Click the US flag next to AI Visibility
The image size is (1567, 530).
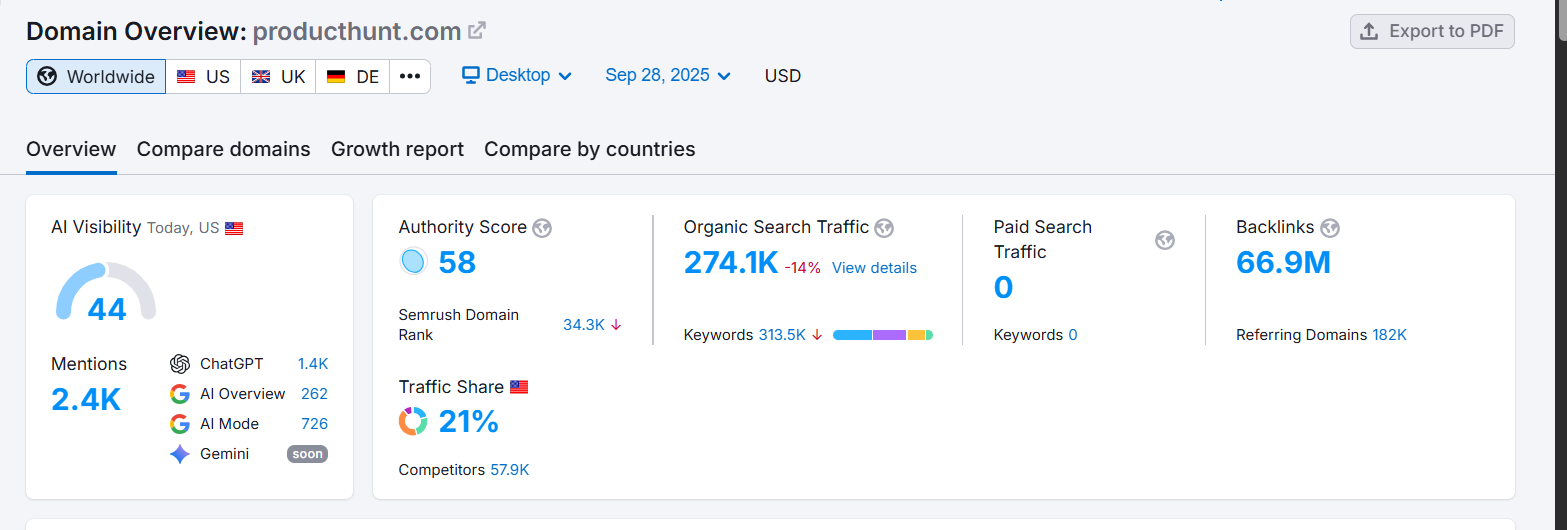(x=234, y=228)
